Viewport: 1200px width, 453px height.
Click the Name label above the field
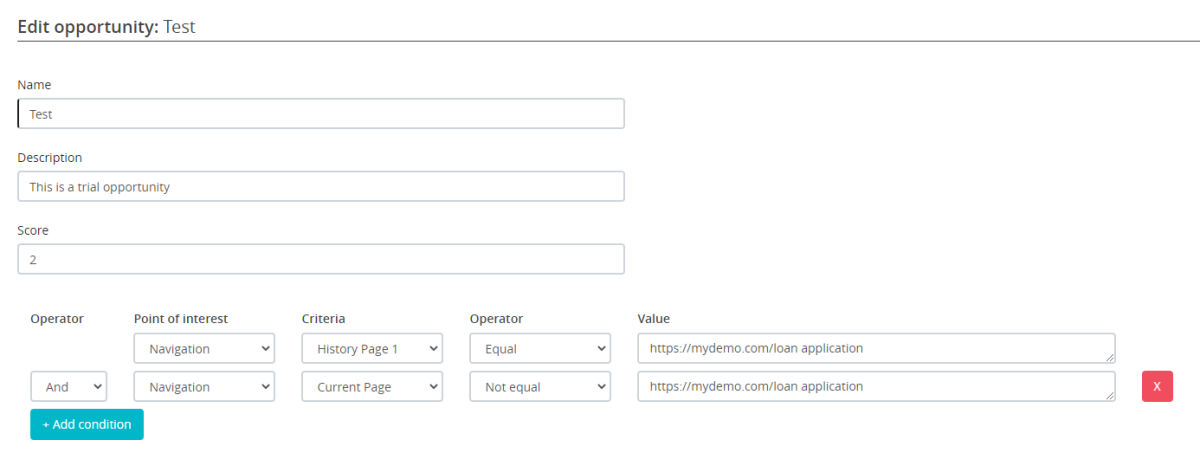click(34, 85)
